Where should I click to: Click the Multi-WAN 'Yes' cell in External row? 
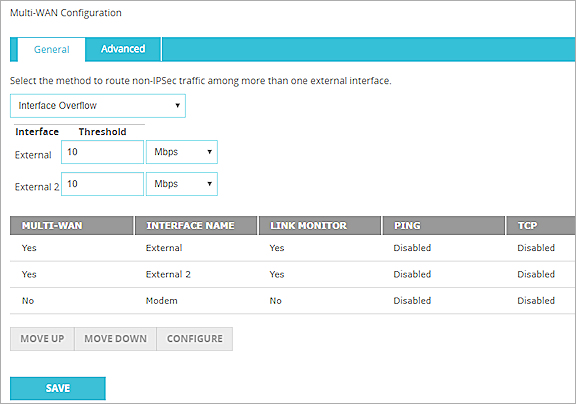[29, 248]
